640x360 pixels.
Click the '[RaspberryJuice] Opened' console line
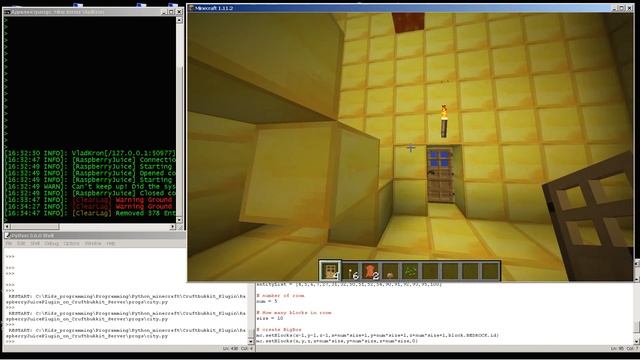pos(90,173)
